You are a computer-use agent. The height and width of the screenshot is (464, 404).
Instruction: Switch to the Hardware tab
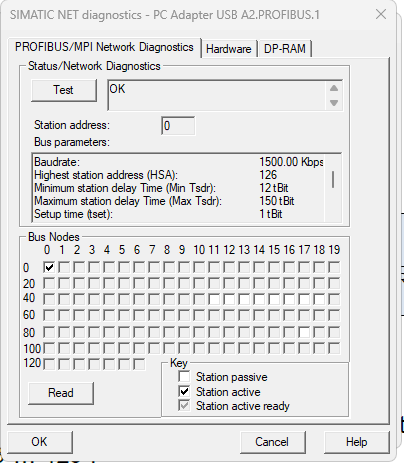point(229,49)
